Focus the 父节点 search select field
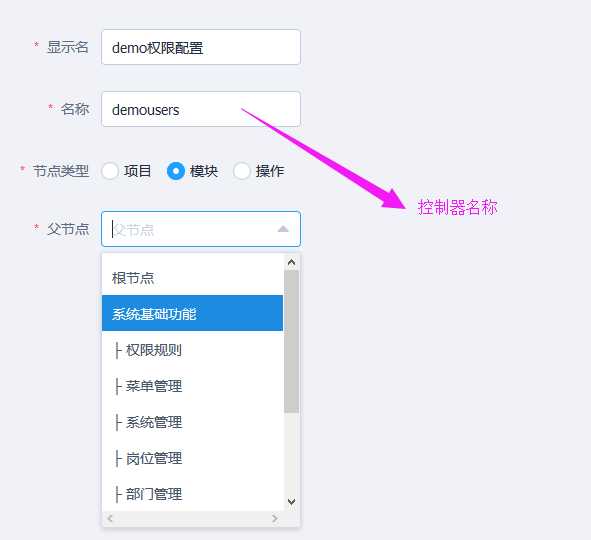 tap(201, 229)
